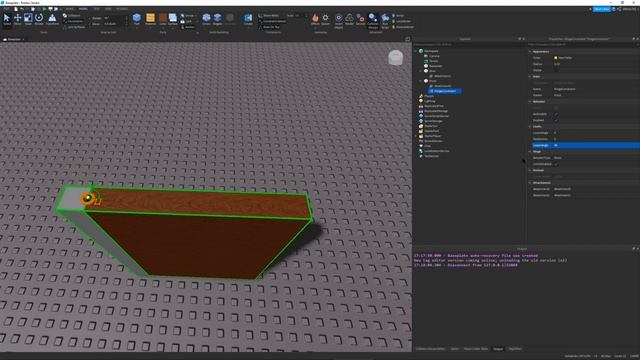
Task: Collapse the Workspace node in Explorer
Action: click(416, 51)
